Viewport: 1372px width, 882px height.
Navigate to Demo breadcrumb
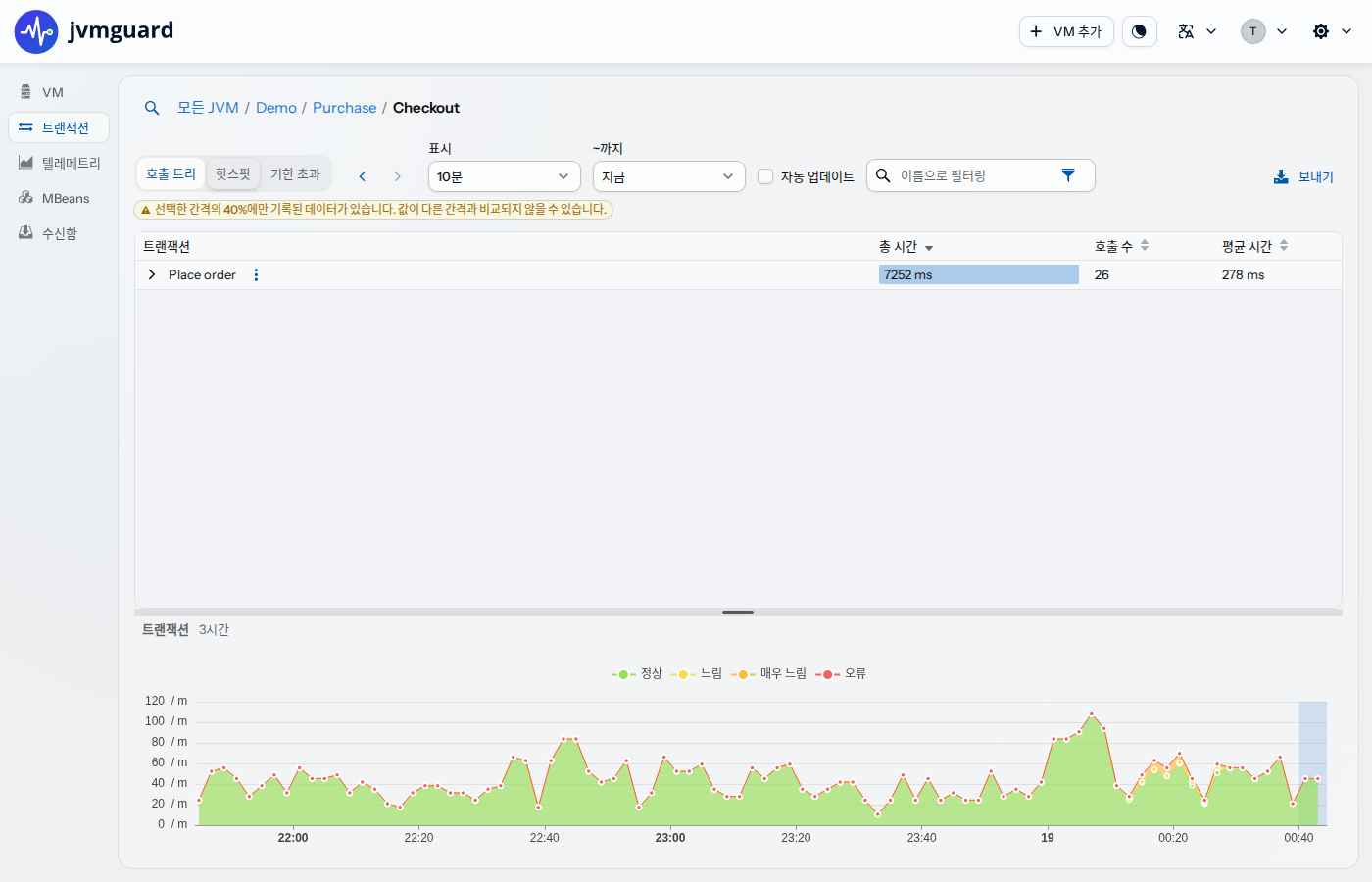(x=276, y=108)
